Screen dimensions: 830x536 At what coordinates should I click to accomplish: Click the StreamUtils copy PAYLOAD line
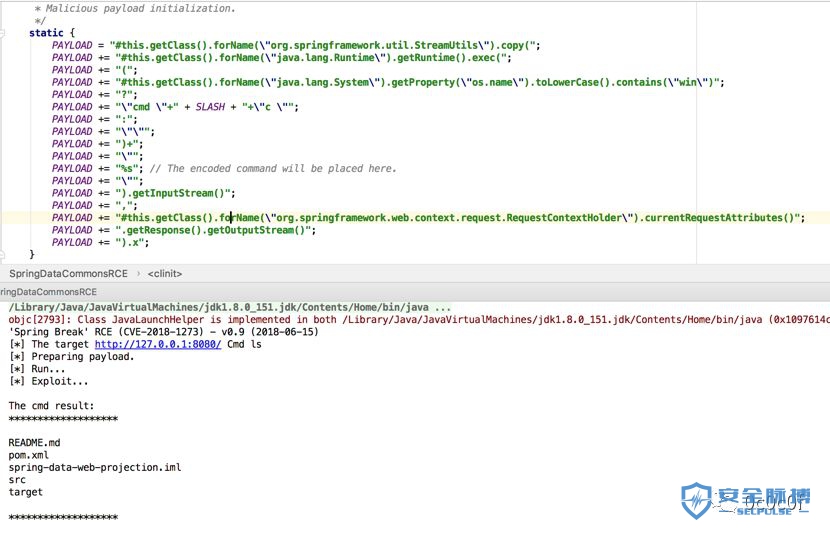pyautogui.click(x=296, y=46)
